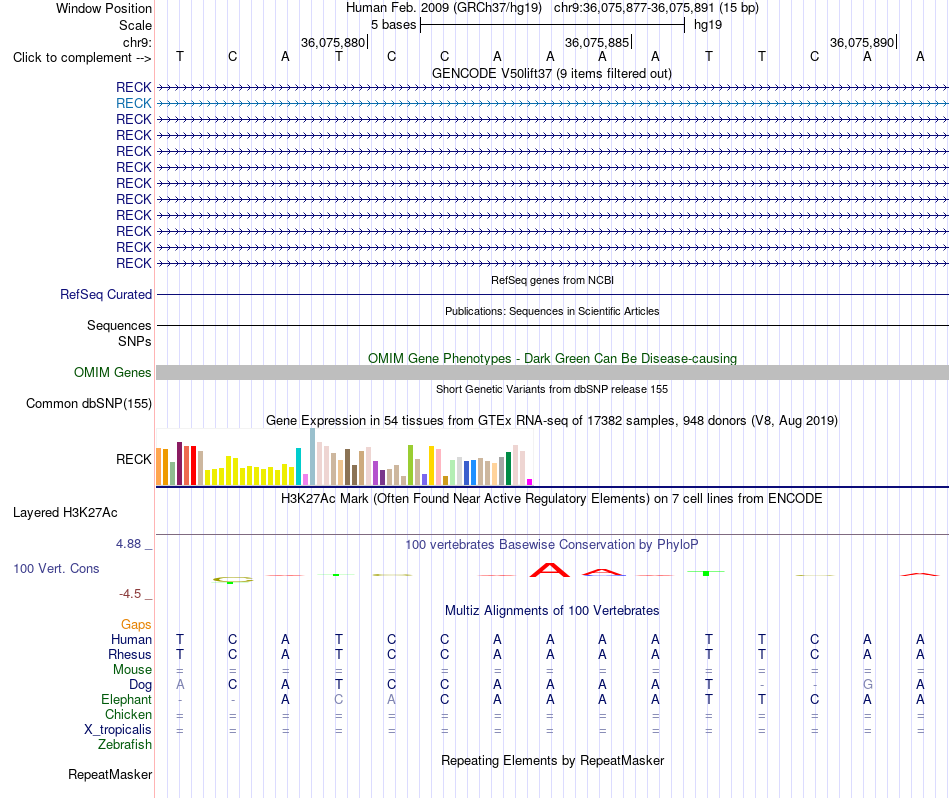This screenshot has width=950, height=798.
Task: Click the GTEx Gene Expression track title
Action: click(551, 421)
